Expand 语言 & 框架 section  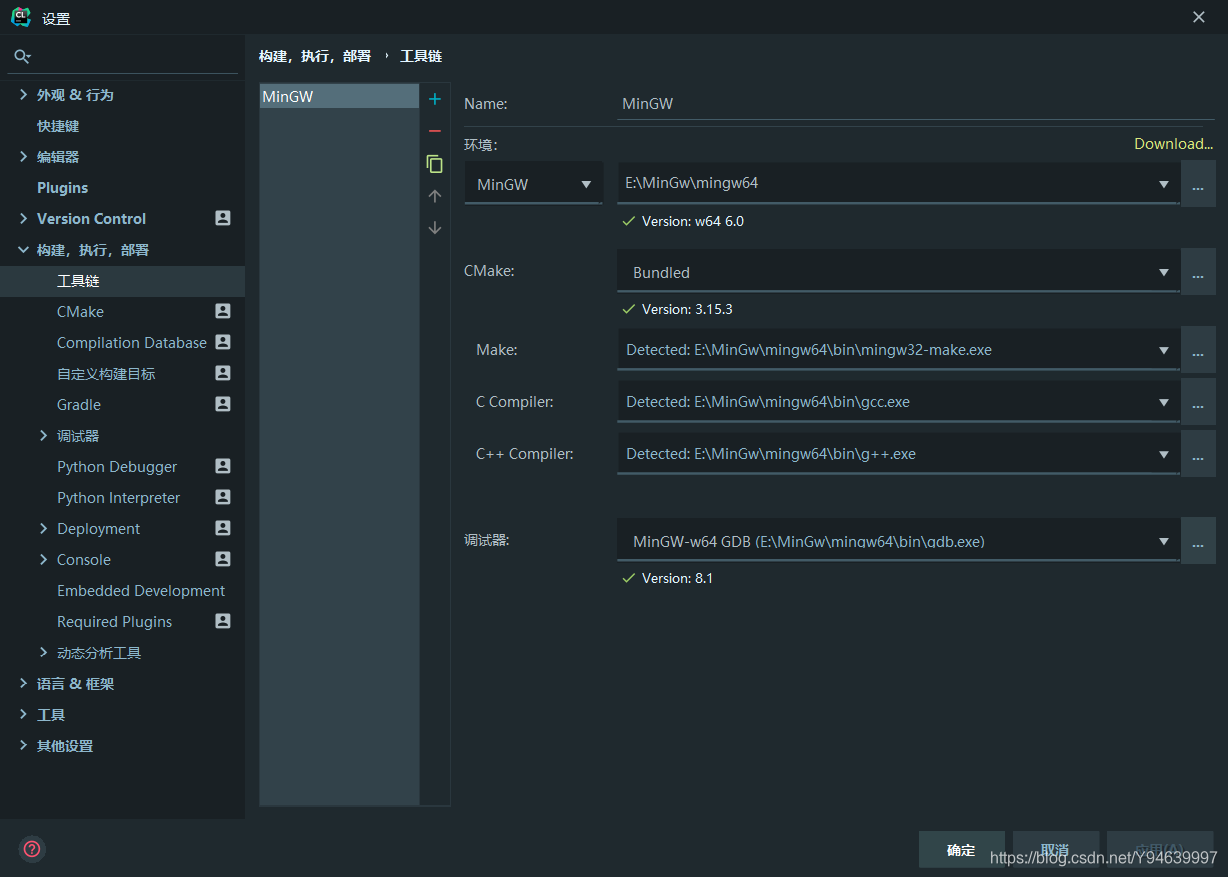(23, 683)
